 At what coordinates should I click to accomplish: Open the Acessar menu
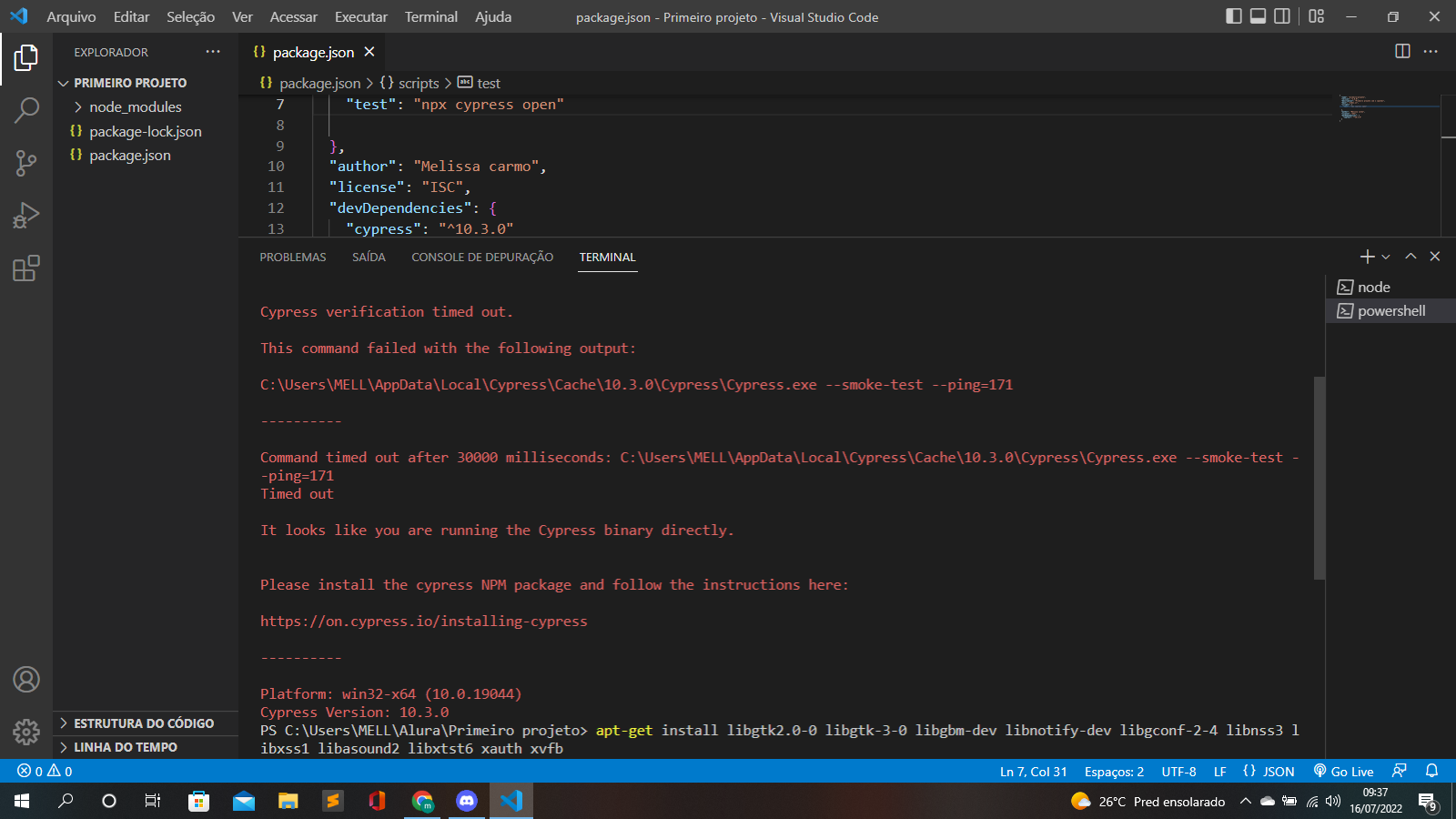click(x=293, y=16)
